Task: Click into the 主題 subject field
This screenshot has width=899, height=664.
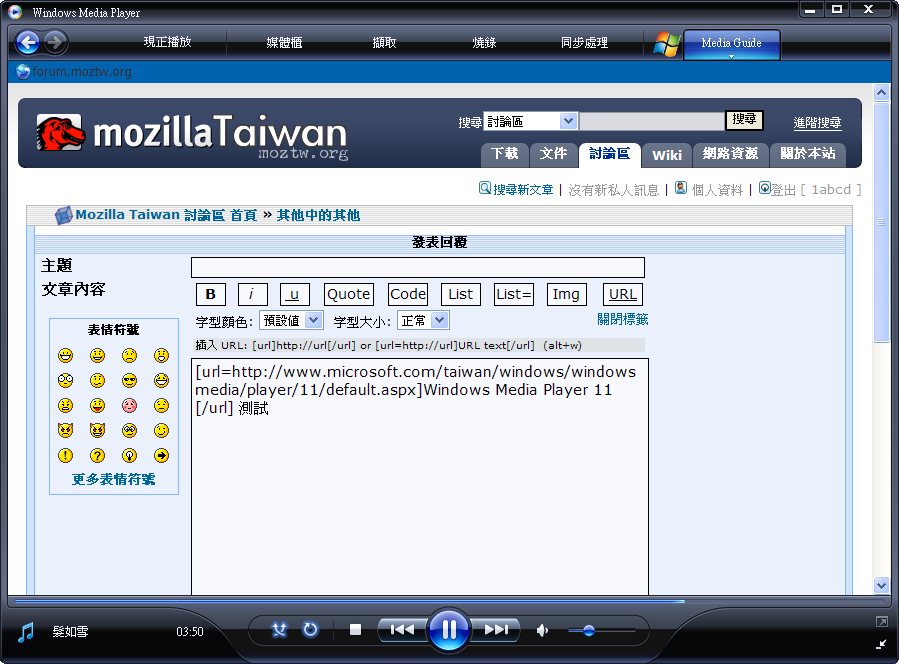Action: click(x=418, y=268)
